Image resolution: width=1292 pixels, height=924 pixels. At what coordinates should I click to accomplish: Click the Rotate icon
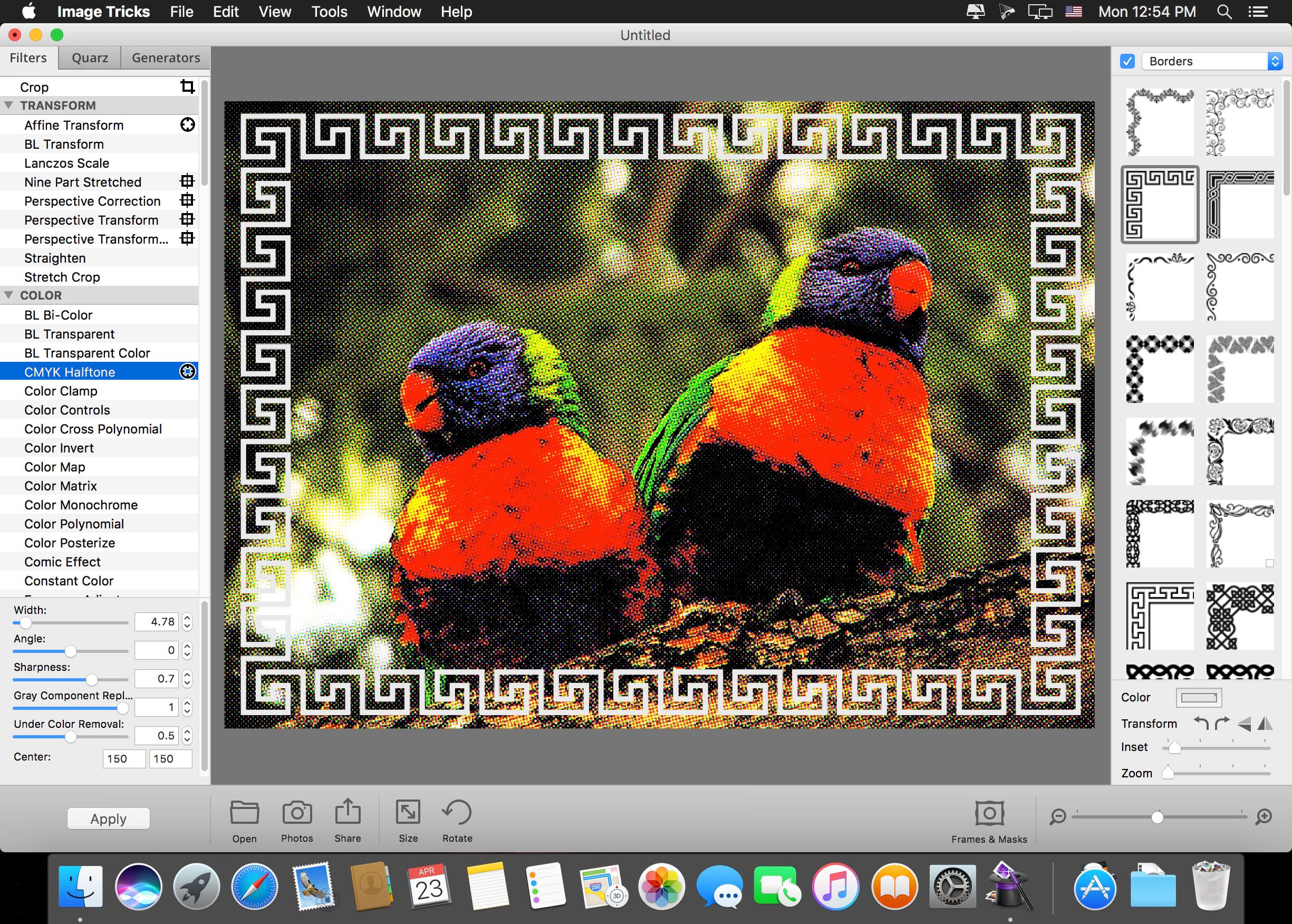tap(457, 813)
